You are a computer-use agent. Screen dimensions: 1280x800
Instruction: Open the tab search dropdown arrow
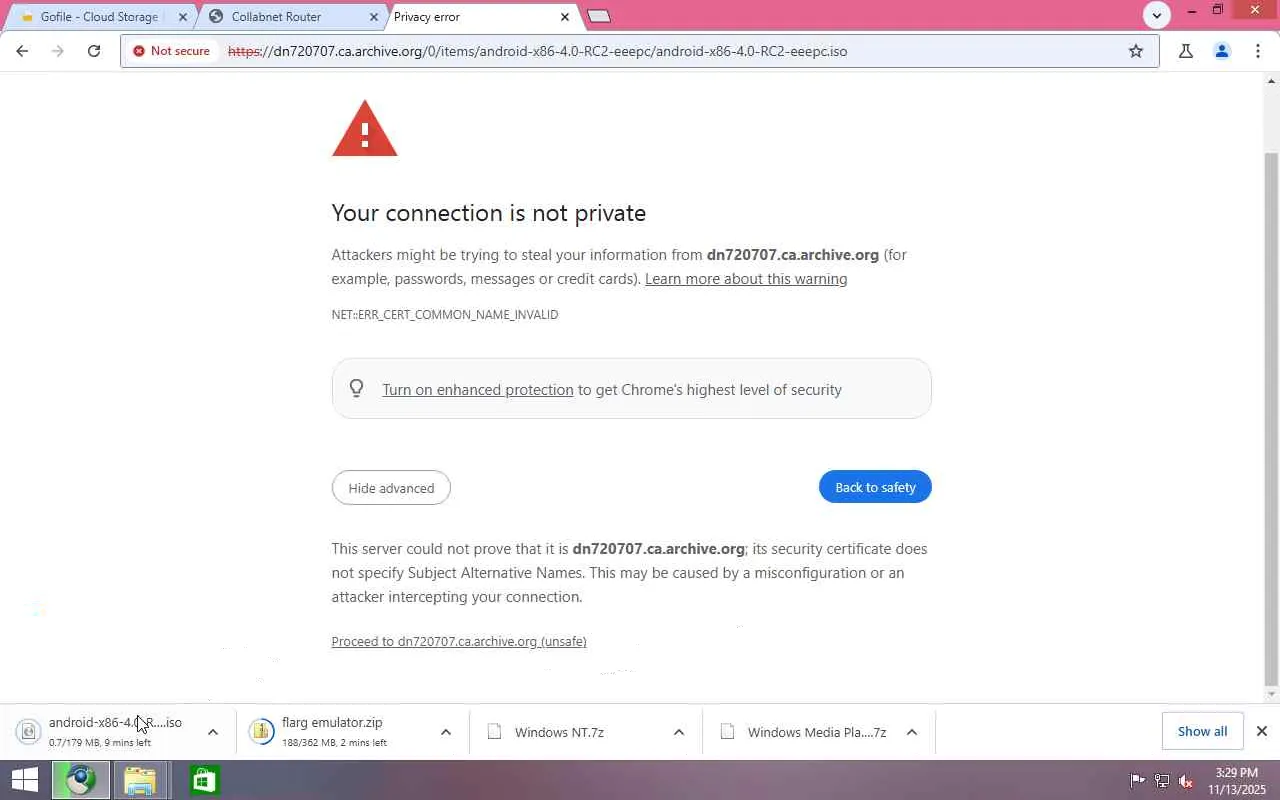tap(1157, 15)
